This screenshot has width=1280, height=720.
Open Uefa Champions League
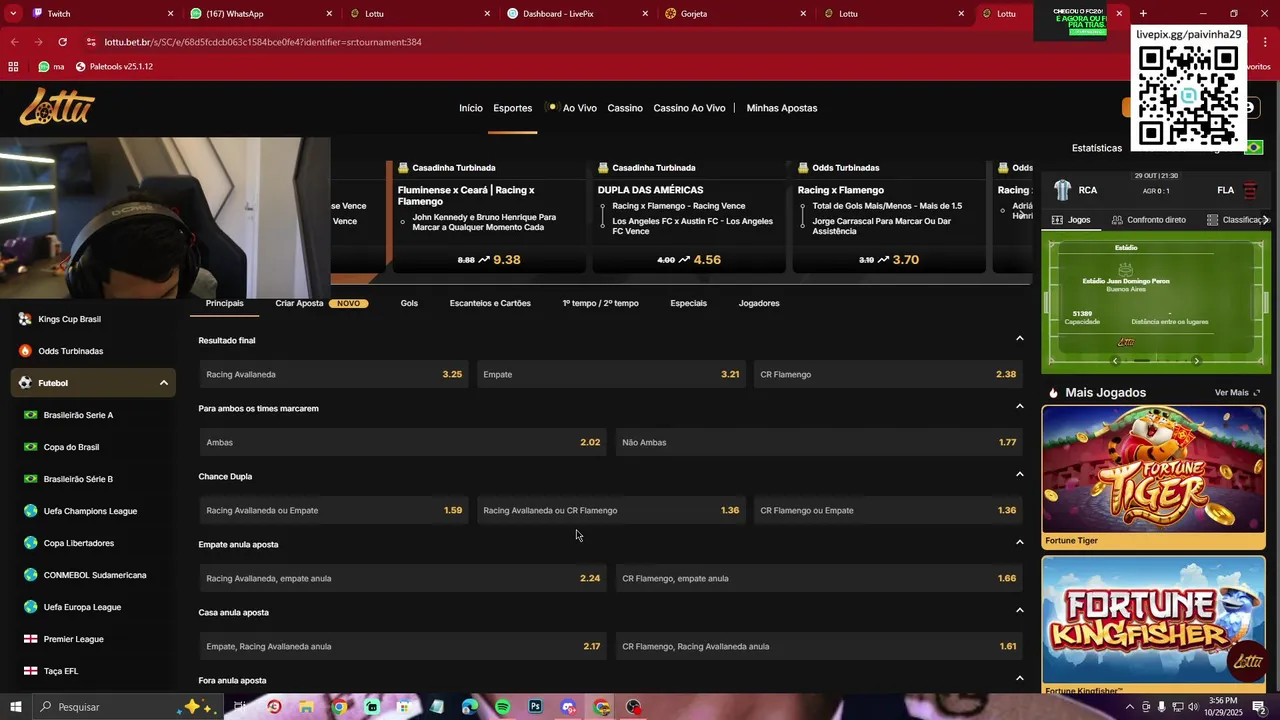(x=90, y=511)
